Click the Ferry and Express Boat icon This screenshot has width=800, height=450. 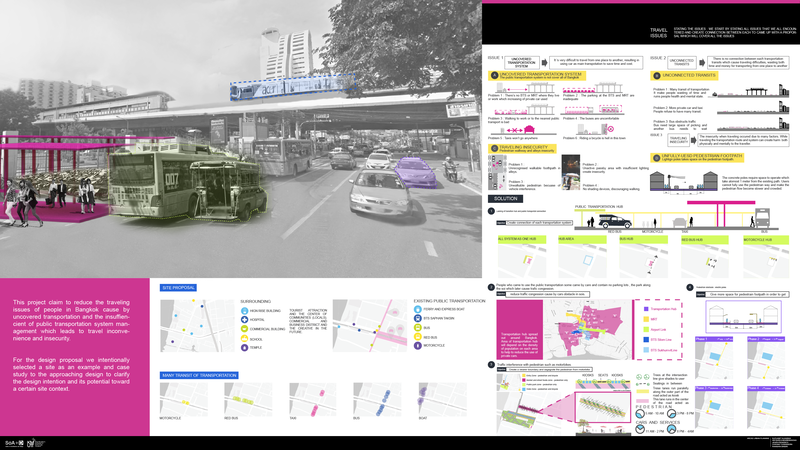coord(418,310)
